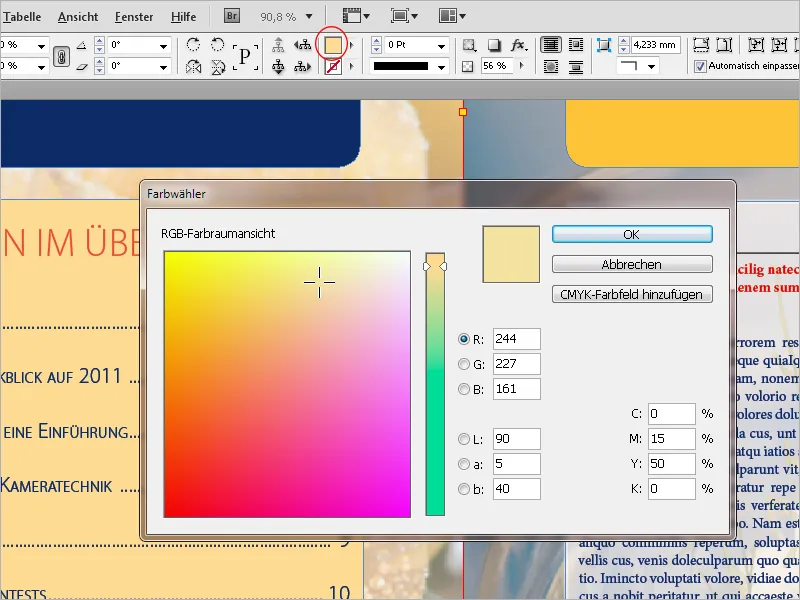800x600 pixels.
Task: Increase the stroke weight with the up stepper
Action: pyautogui.click(x=376, y=41)
